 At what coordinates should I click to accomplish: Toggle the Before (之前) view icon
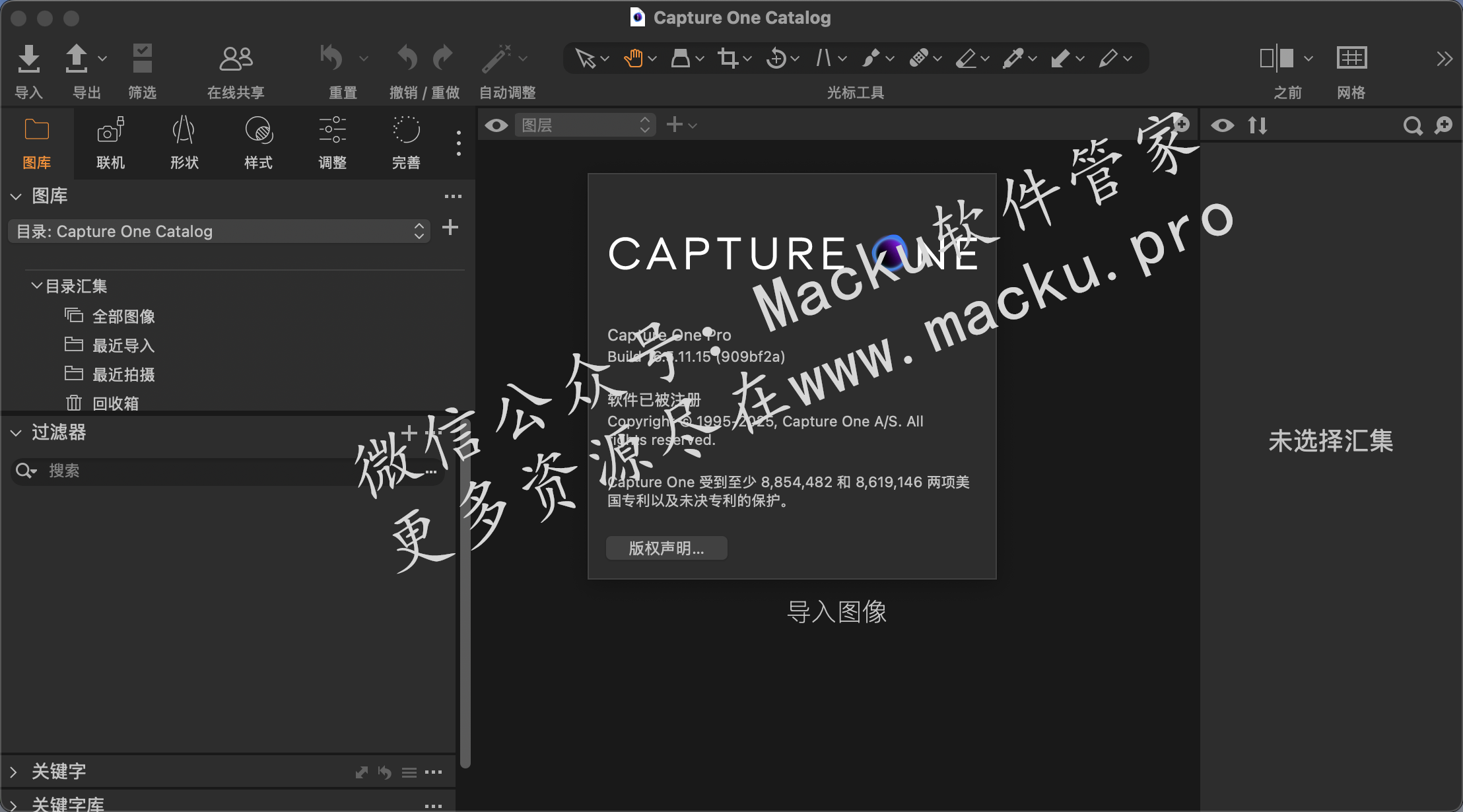click(x=1277, y=58)
